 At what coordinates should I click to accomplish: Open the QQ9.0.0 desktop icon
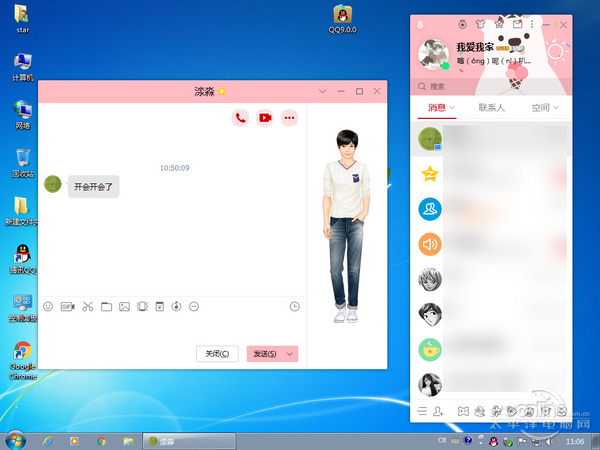click(x=342, y=19)
